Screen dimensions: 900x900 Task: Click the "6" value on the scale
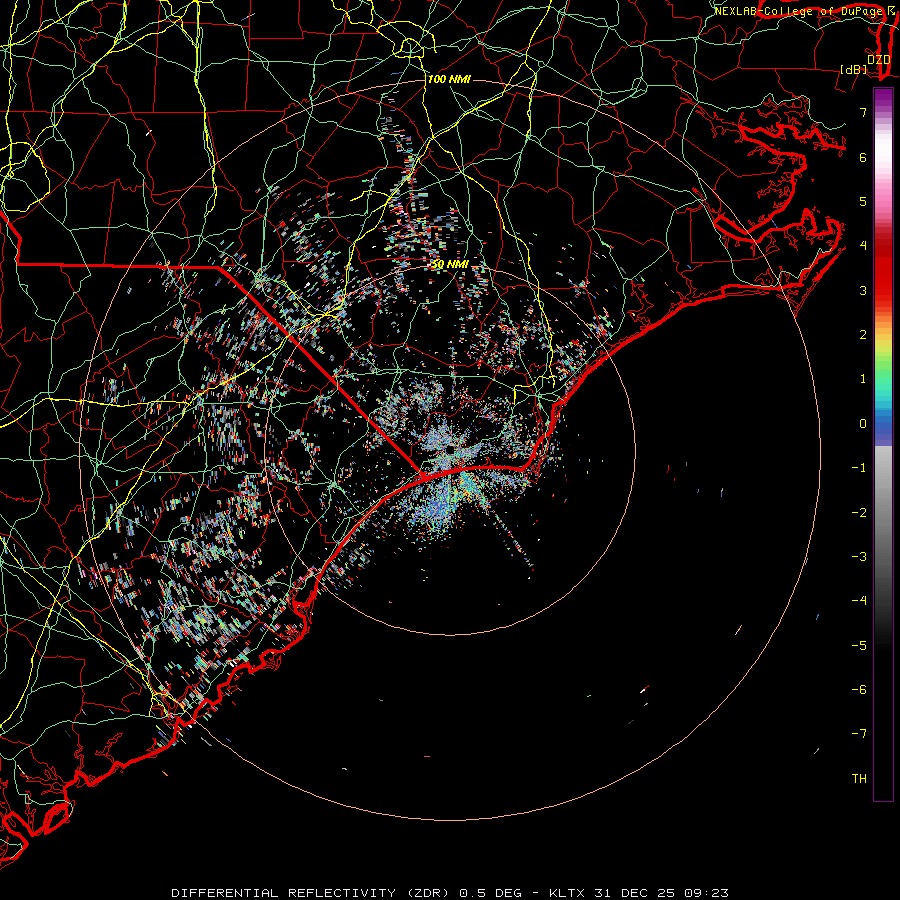pyautogui.click(x=863, y=157)
